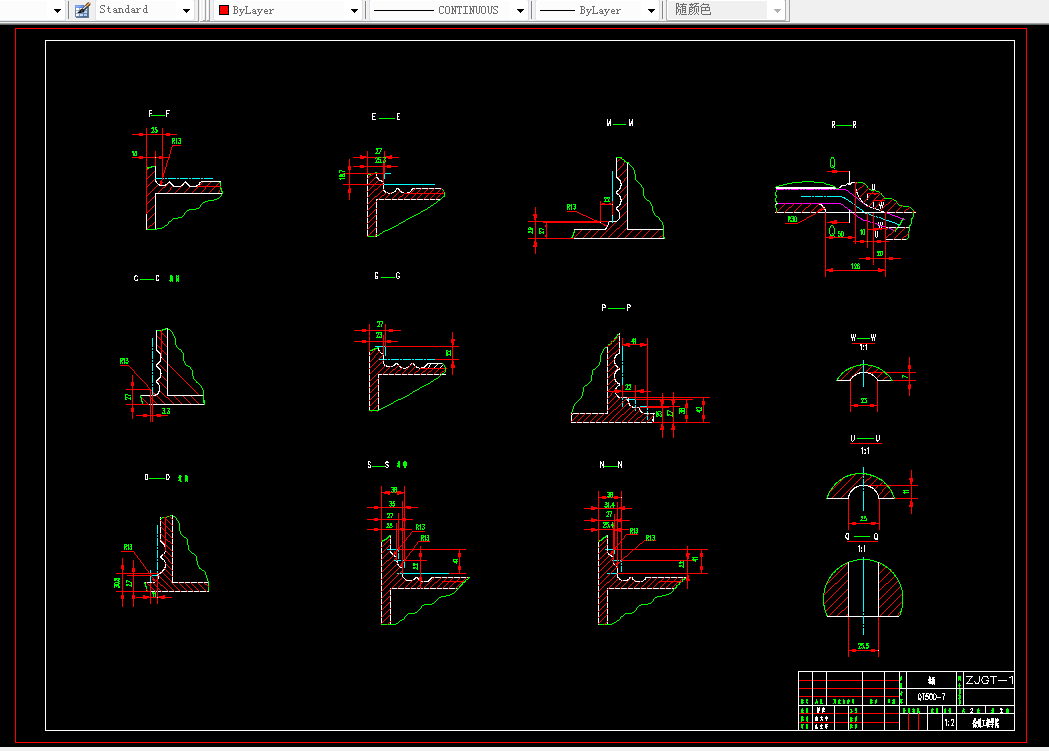Select the P—P section label
1049x751 pixels.
[616, 308]
